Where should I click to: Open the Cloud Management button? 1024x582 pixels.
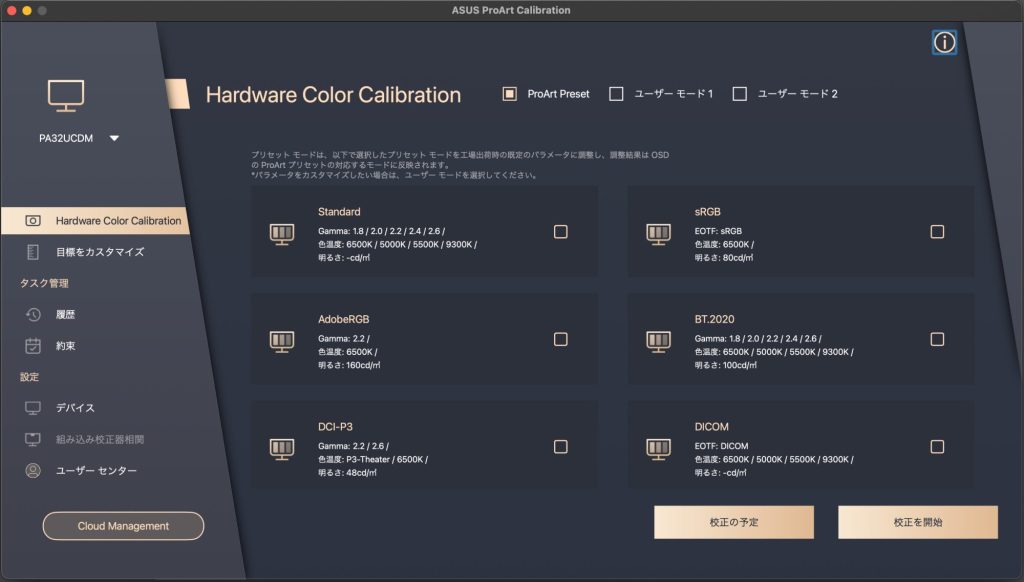[123, 526]
